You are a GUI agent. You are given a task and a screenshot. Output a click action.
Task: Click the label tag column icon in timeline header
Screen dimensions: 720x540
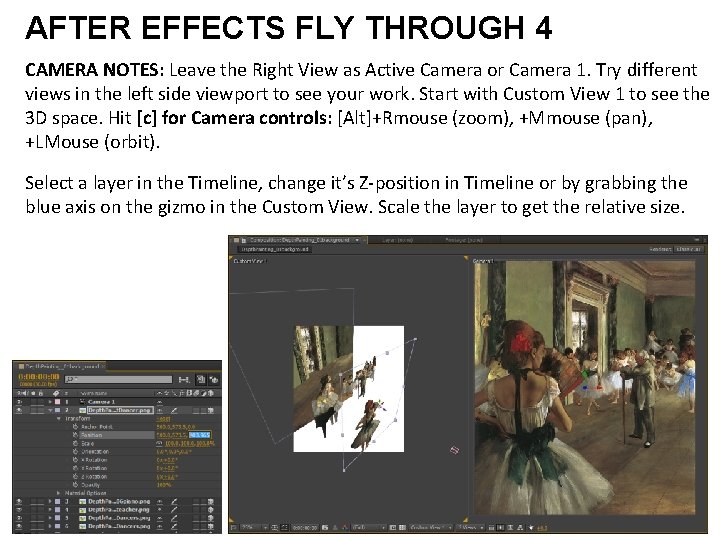point(56,393)
